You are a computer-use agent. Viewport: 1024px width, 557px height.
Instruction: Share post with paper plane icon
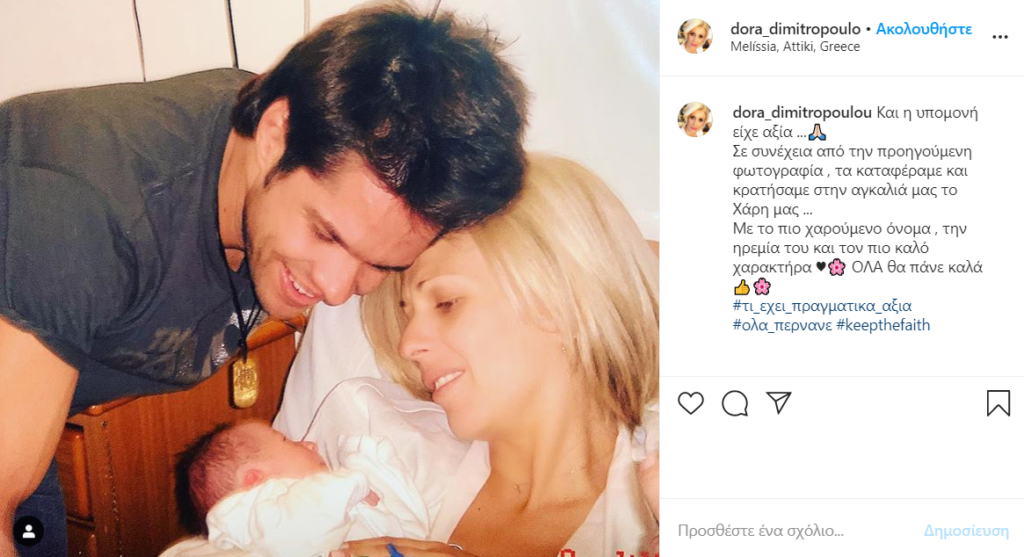coord(778,402)
